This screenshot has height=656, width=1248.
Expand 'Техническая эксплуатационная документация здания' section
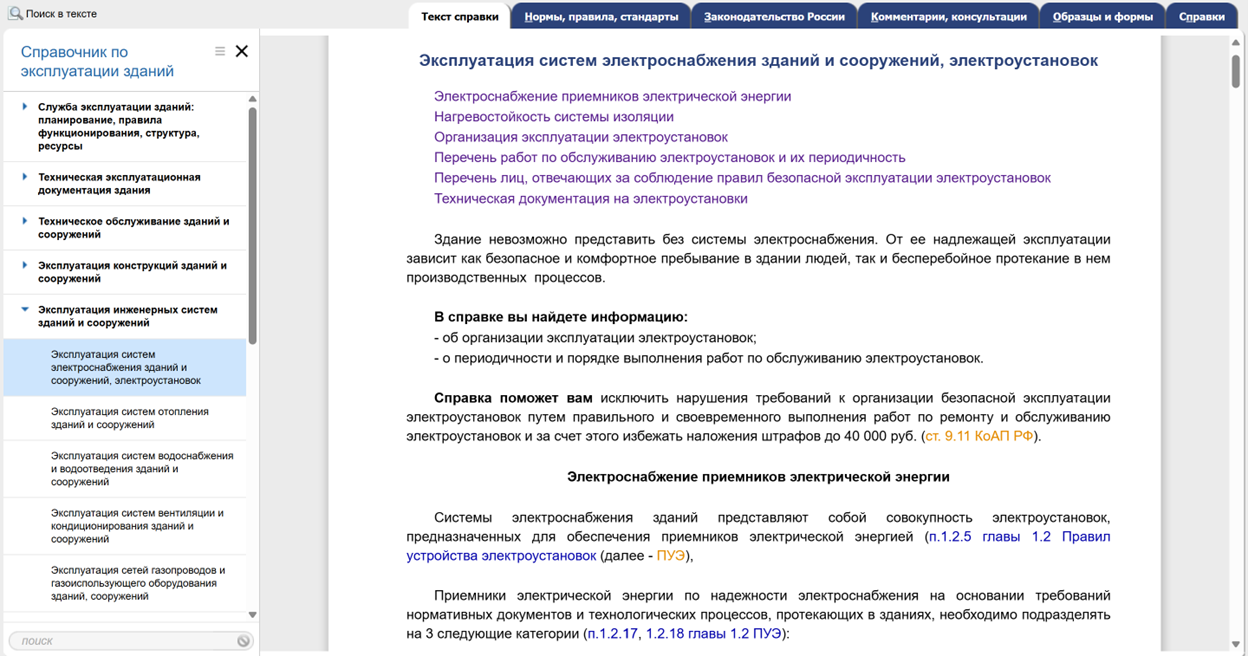tap(25, 177)
